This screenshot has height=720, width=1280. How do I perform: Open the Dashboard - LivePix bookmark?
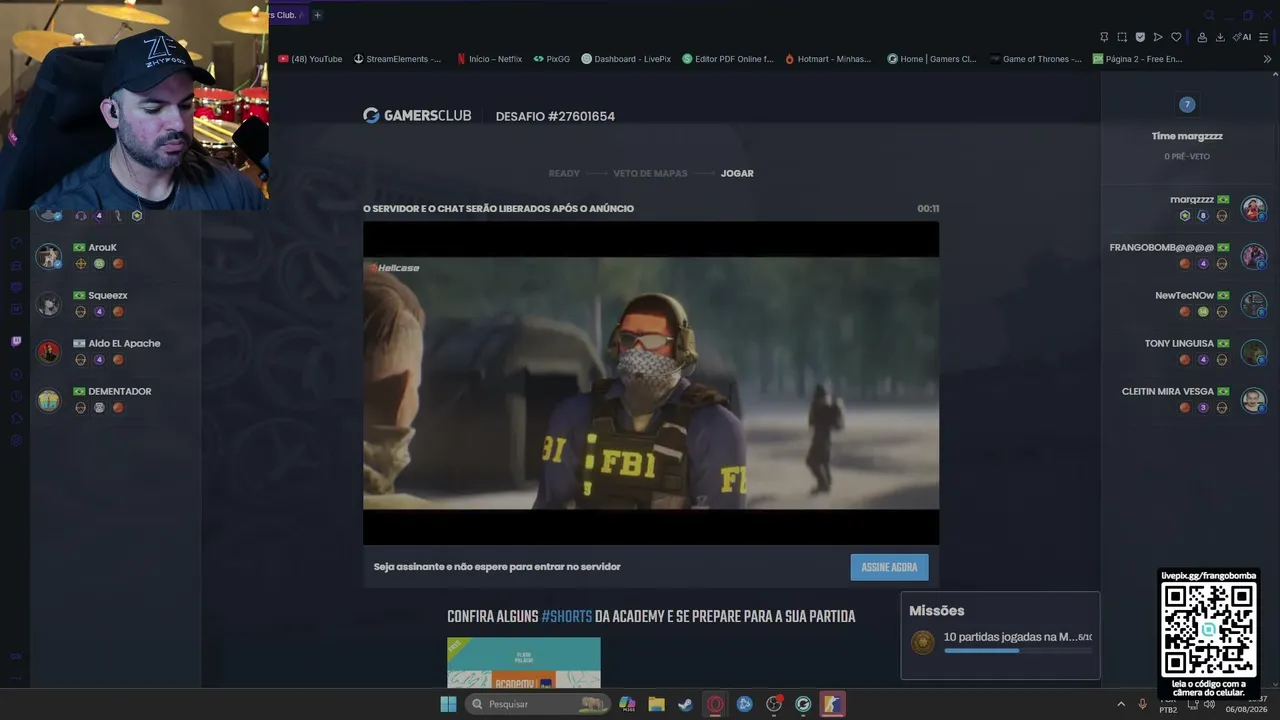[x=626, y=59]
